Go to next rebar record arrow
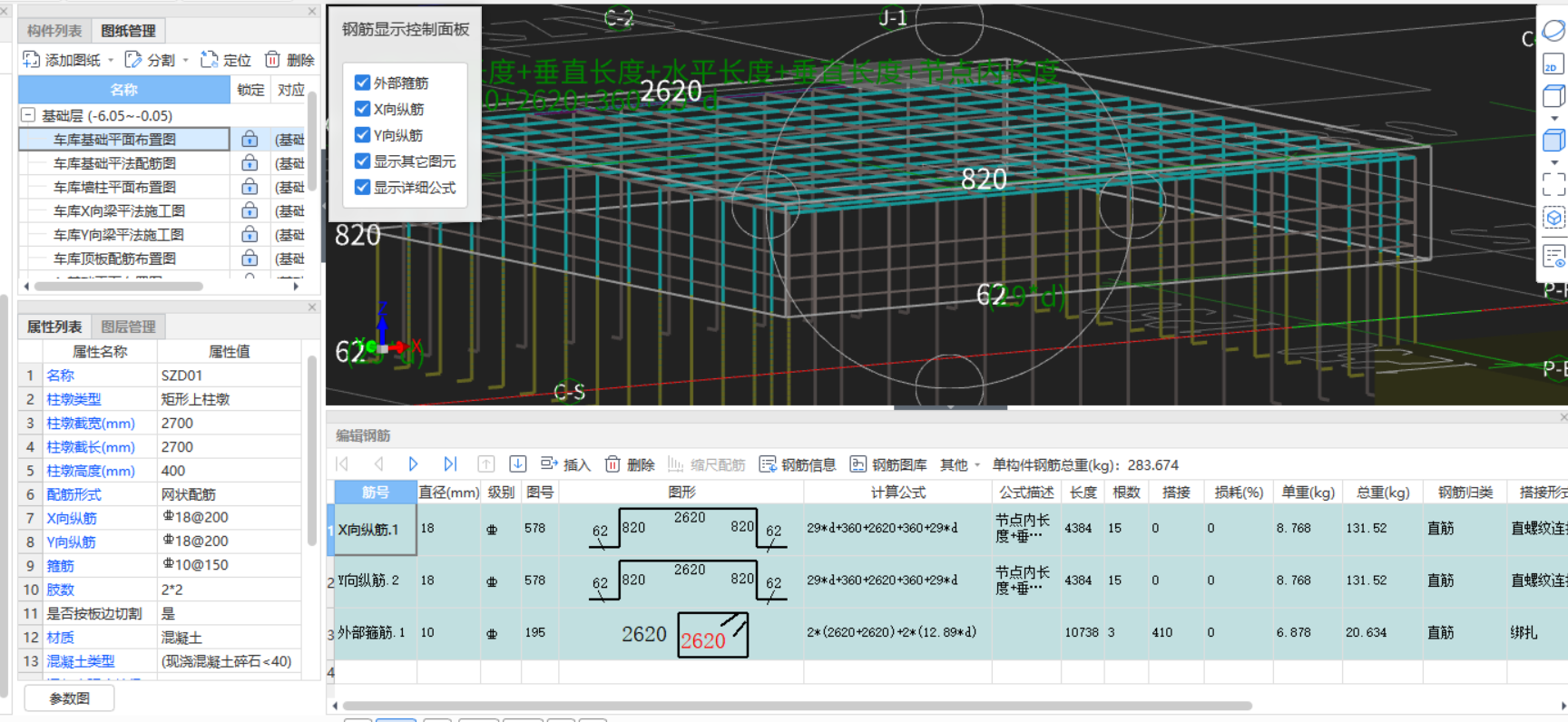 [x=413, y=464]
